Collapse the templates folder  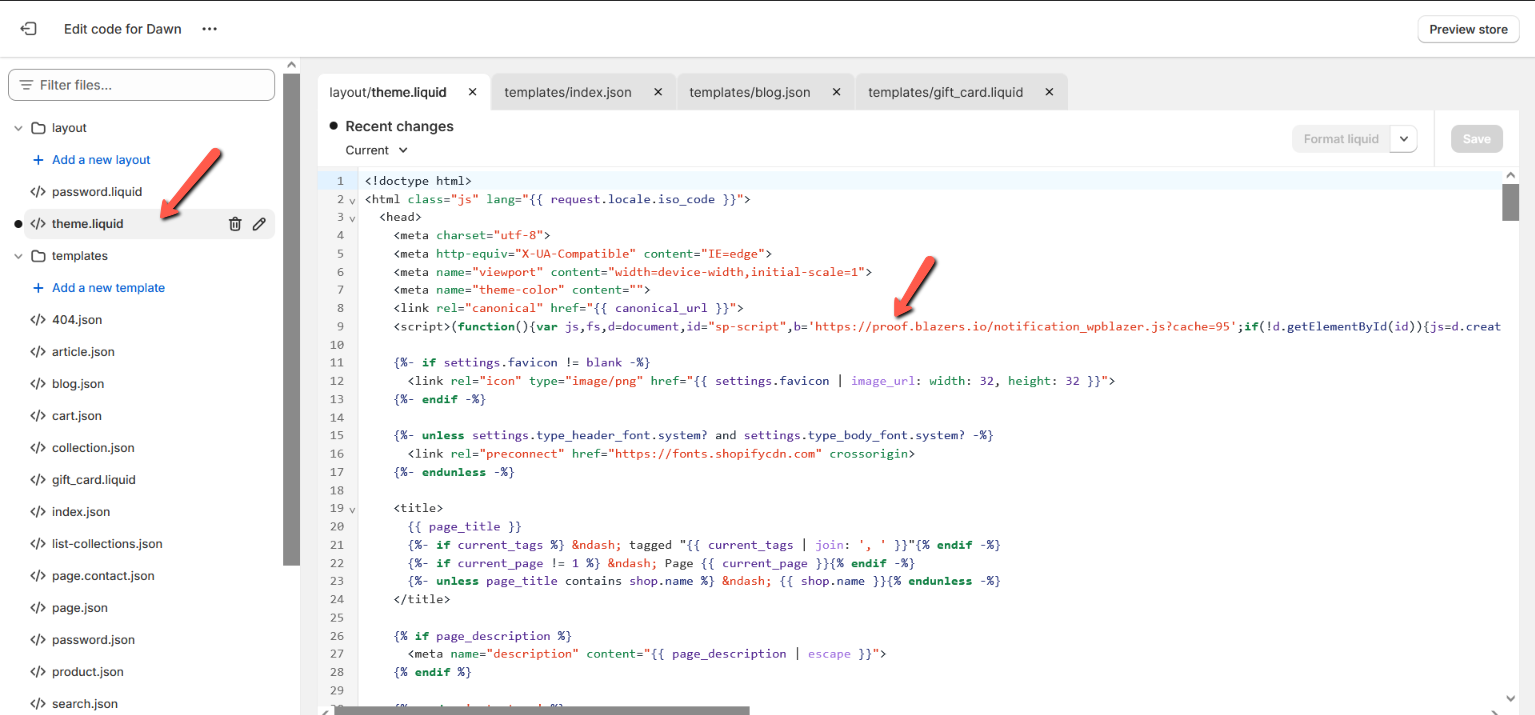pos(18,256)
